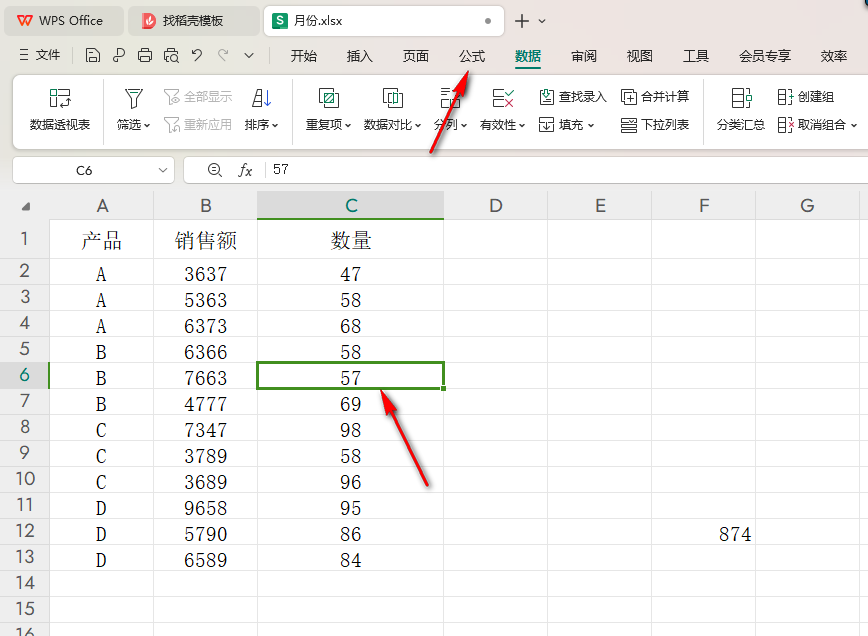Viewport: 868px width, 636px height.
Task: Click the zoom magnifier icon in formula bar
Action: pos(215,170)
